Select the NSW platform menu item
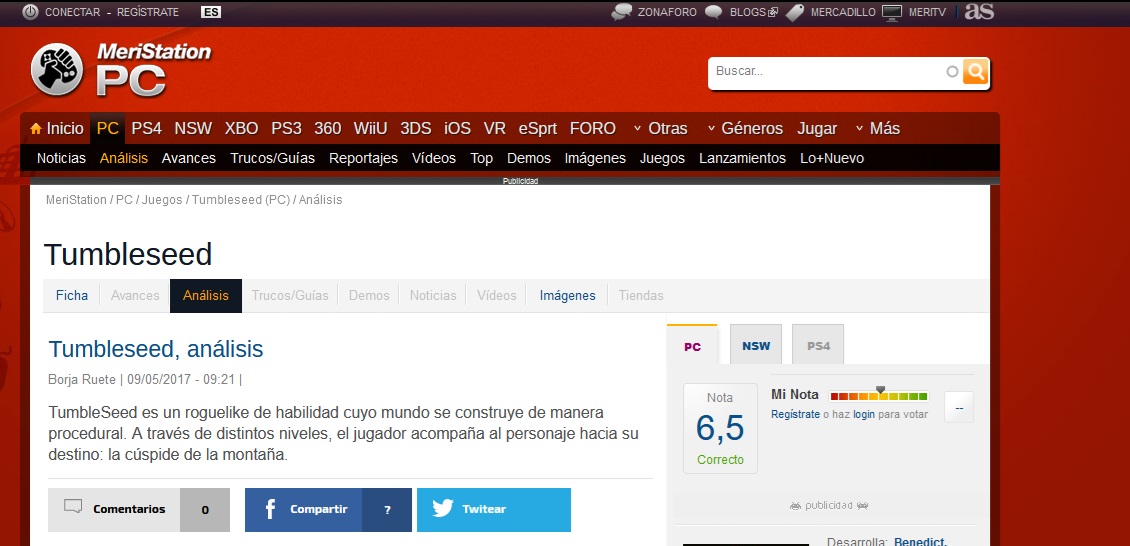This screenshot has width=1130, height=546. pos(193,129)
